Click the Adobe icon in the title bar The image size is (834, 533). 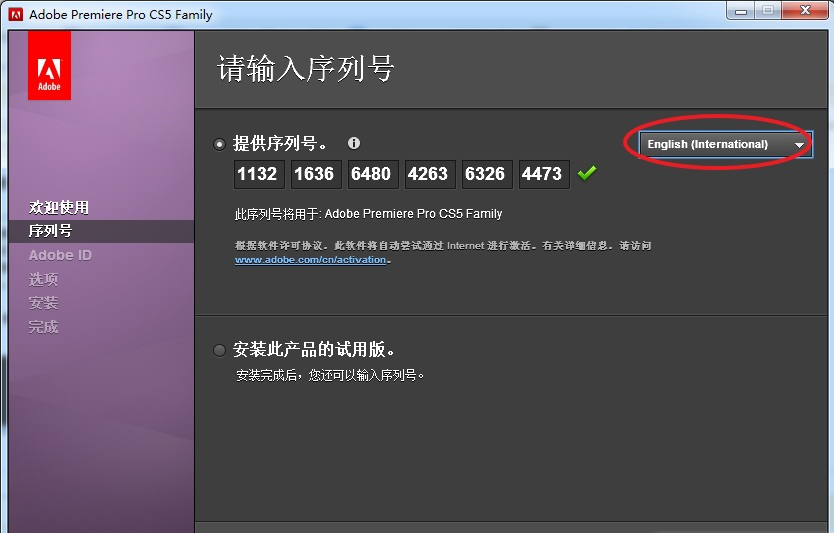(x=16, y=14)
